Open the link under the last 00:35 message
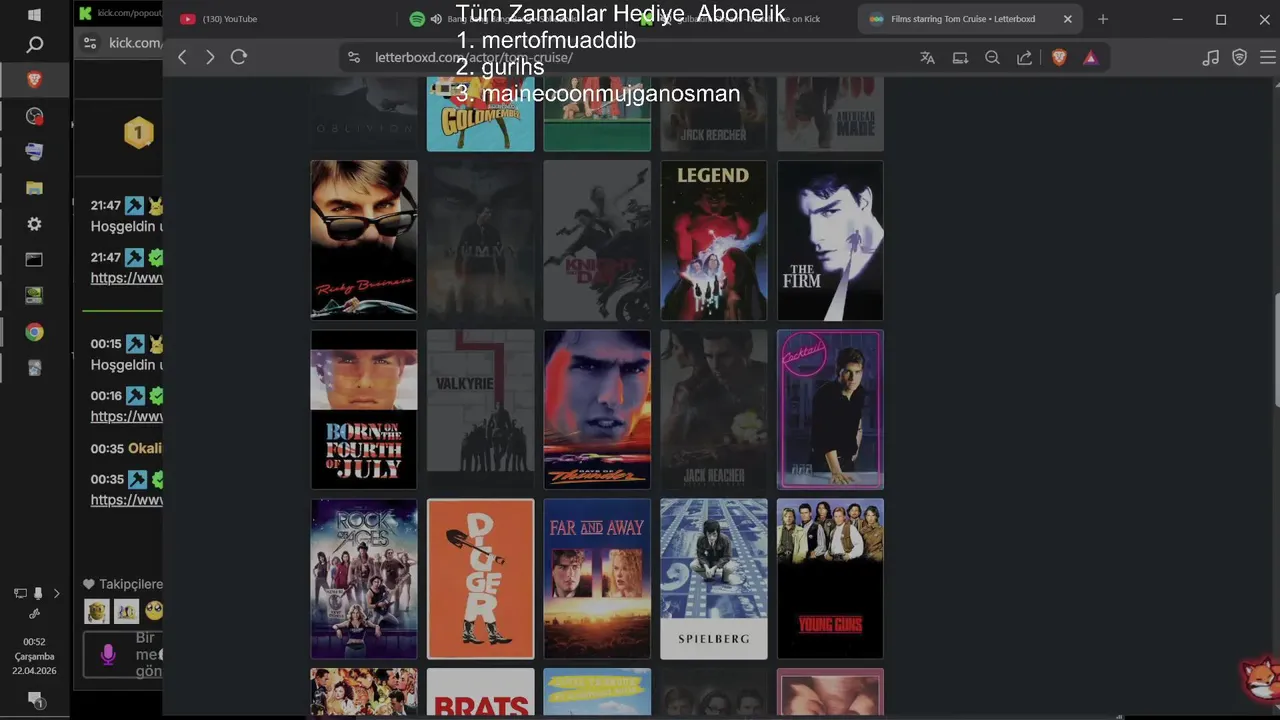Screen dimensions: 1280x720 click(127, 500)
